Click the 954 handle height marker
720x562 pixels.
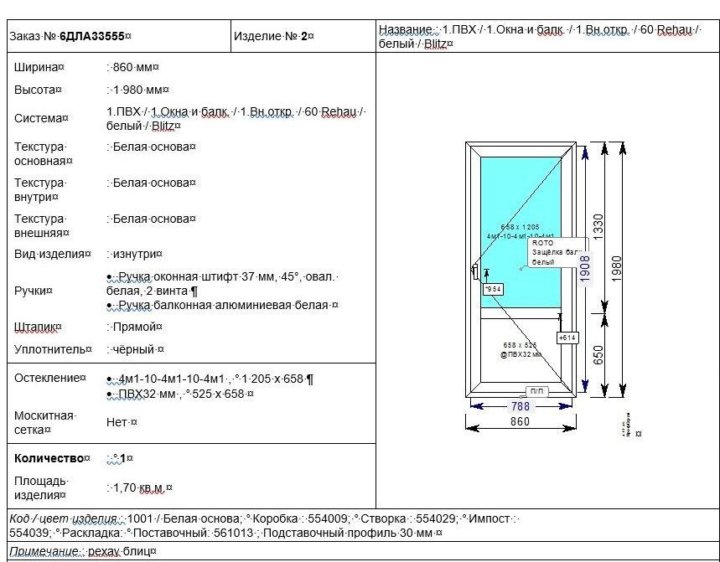(x=492, y=289)
